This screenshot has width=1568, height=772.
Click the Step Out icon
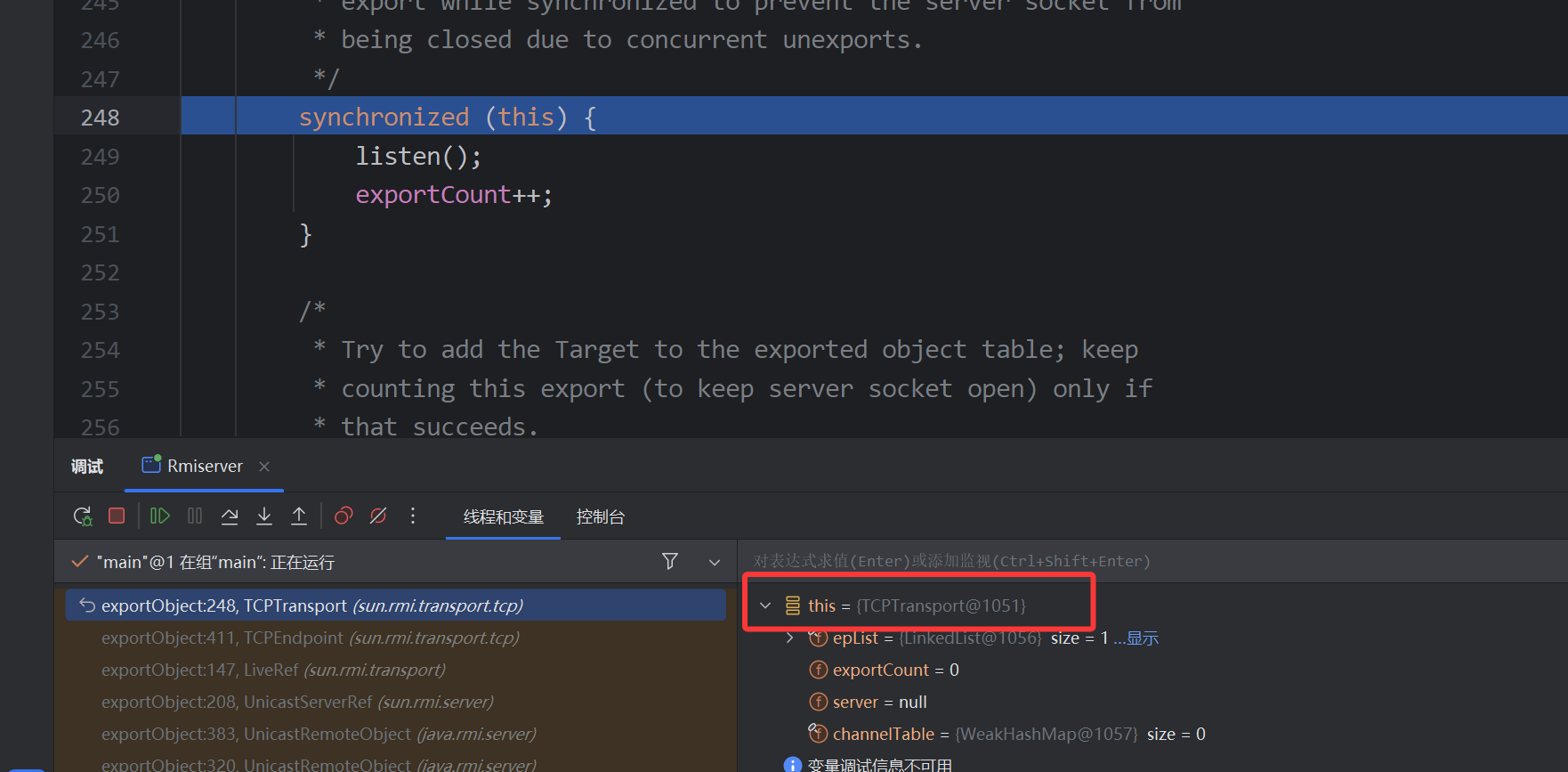click(299, 516)
